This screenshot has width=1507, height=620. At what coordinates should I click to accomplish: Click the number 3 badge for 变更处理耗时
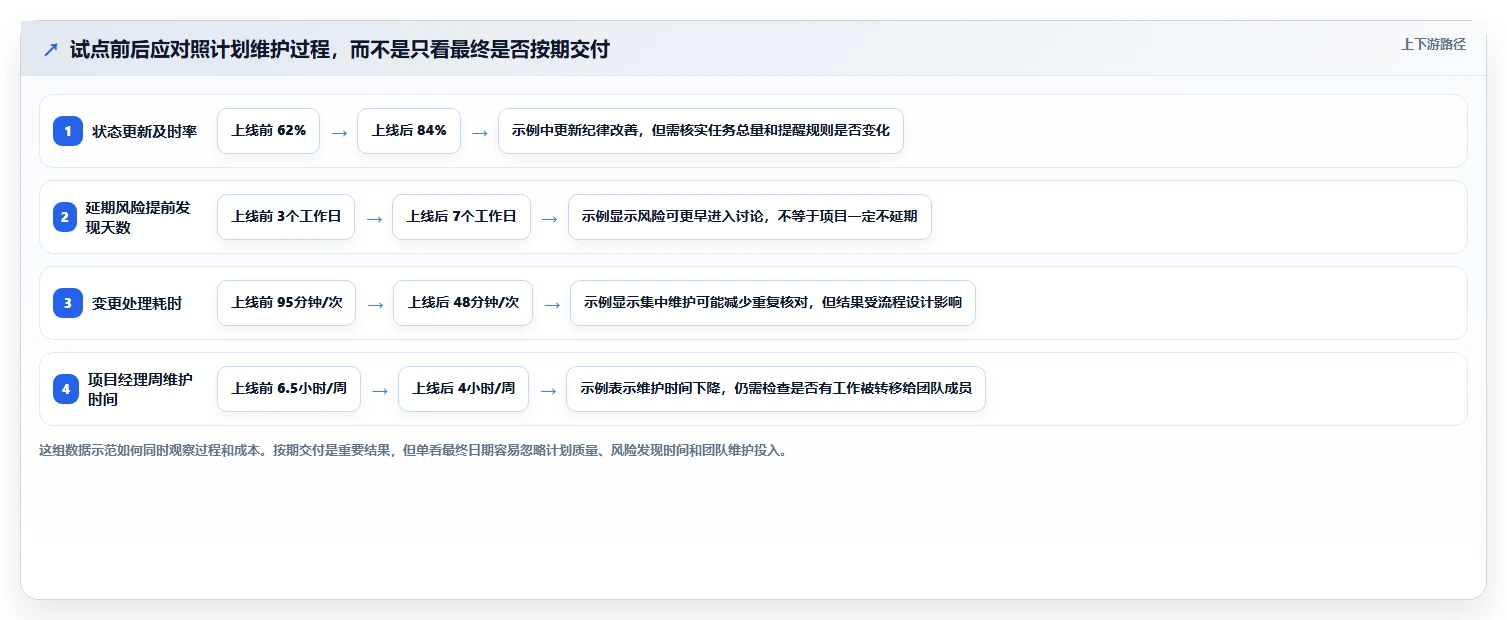click(x=68, y=303)
